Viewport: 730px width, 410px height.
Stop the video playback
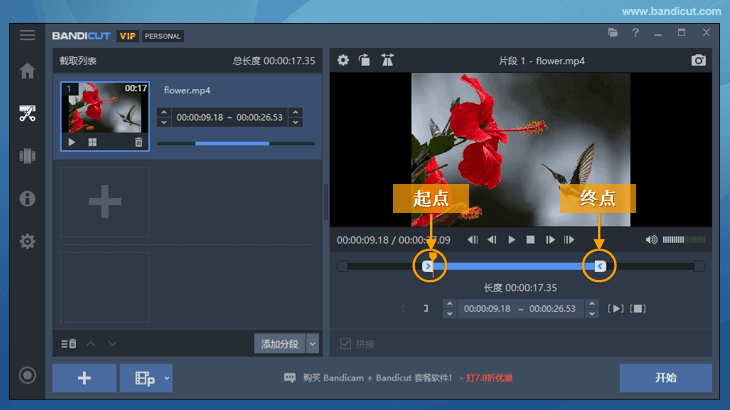tap(530, 240)
